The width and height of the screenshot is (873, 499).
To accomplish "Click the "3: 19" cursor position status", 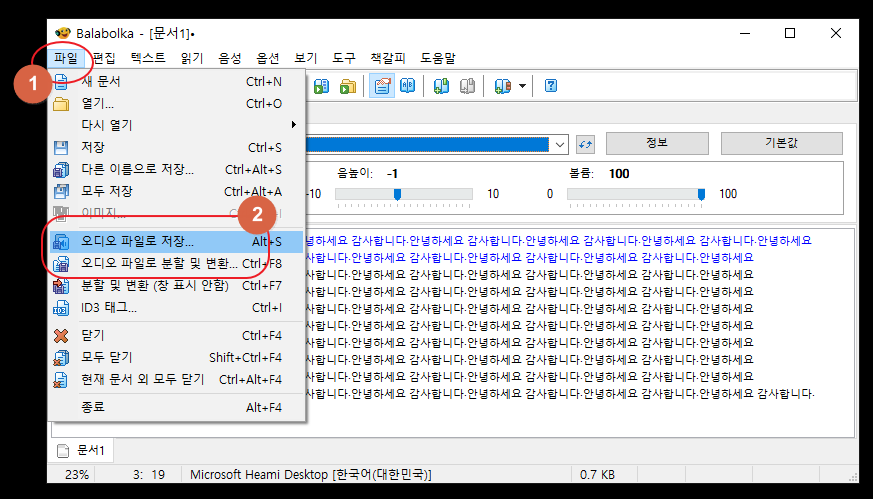I will point(149,474).
